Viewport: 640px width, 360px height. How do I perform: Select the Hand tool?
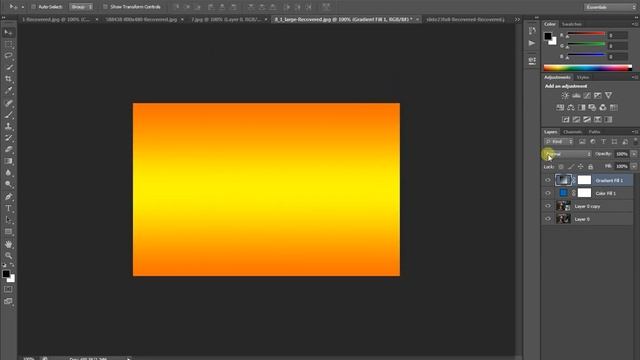click(9, 244)
